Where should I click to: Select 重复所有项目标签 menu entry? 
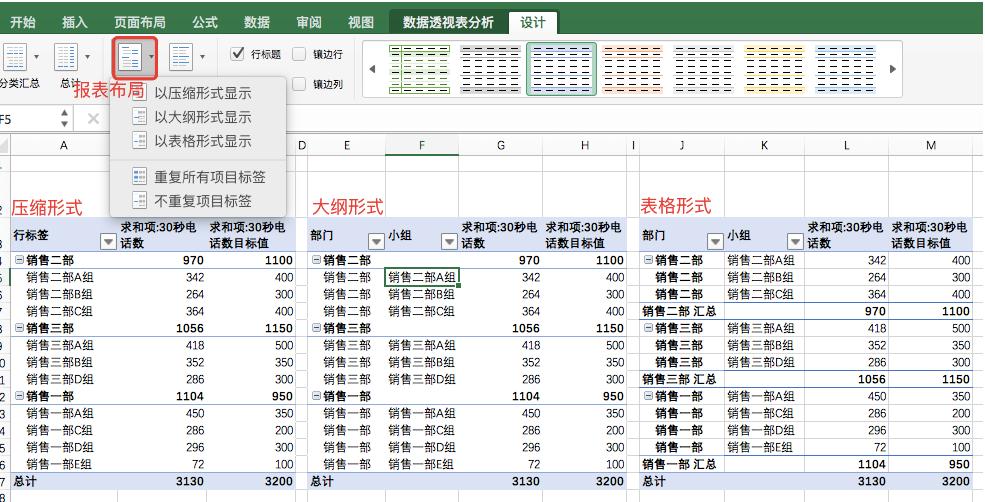pos(209,177)
